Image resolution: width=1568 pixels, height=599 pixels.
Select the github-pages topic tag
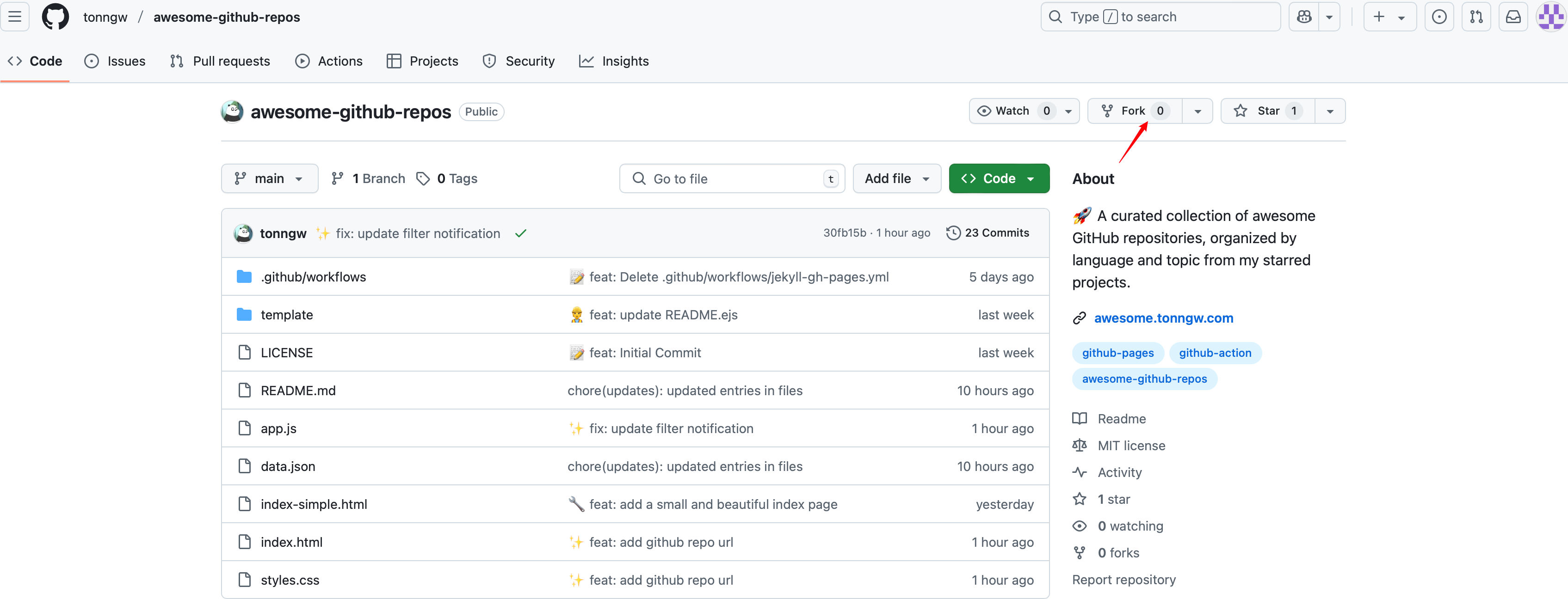(1117, 353)
